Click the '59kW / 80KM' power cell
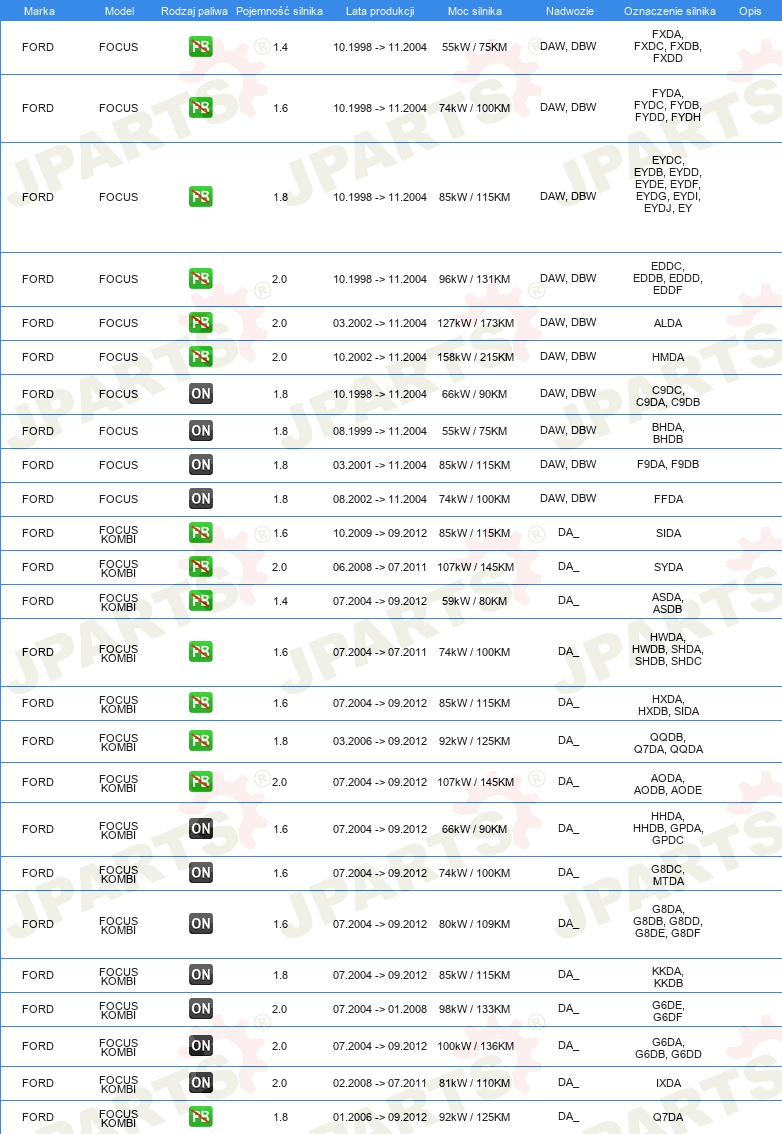 point(475,601)
